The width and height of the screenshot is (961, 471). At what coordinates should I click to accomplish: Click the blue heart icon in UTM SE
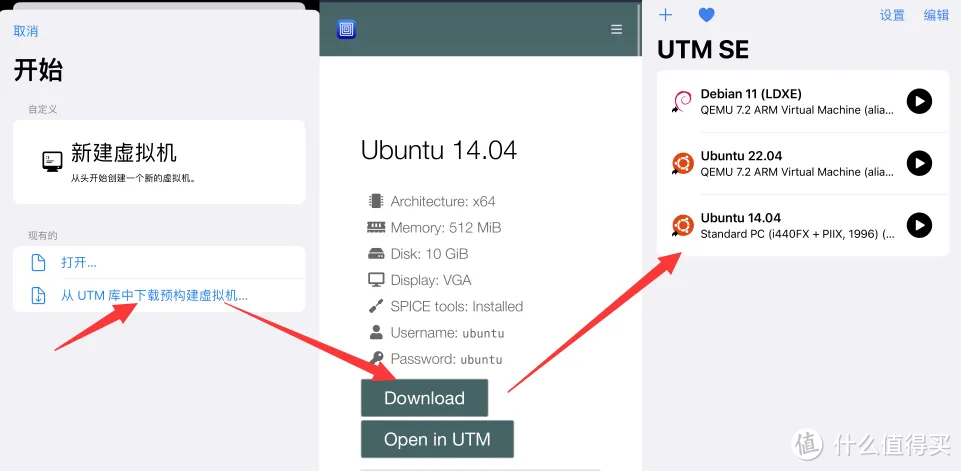coord(707,15)
